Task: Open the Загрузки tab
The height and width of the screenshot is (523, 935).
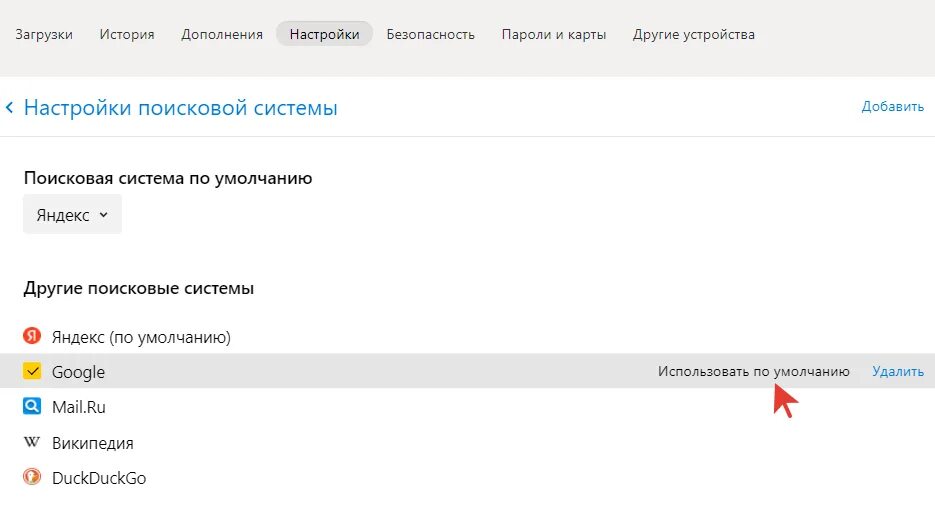Action: [44, 35]
